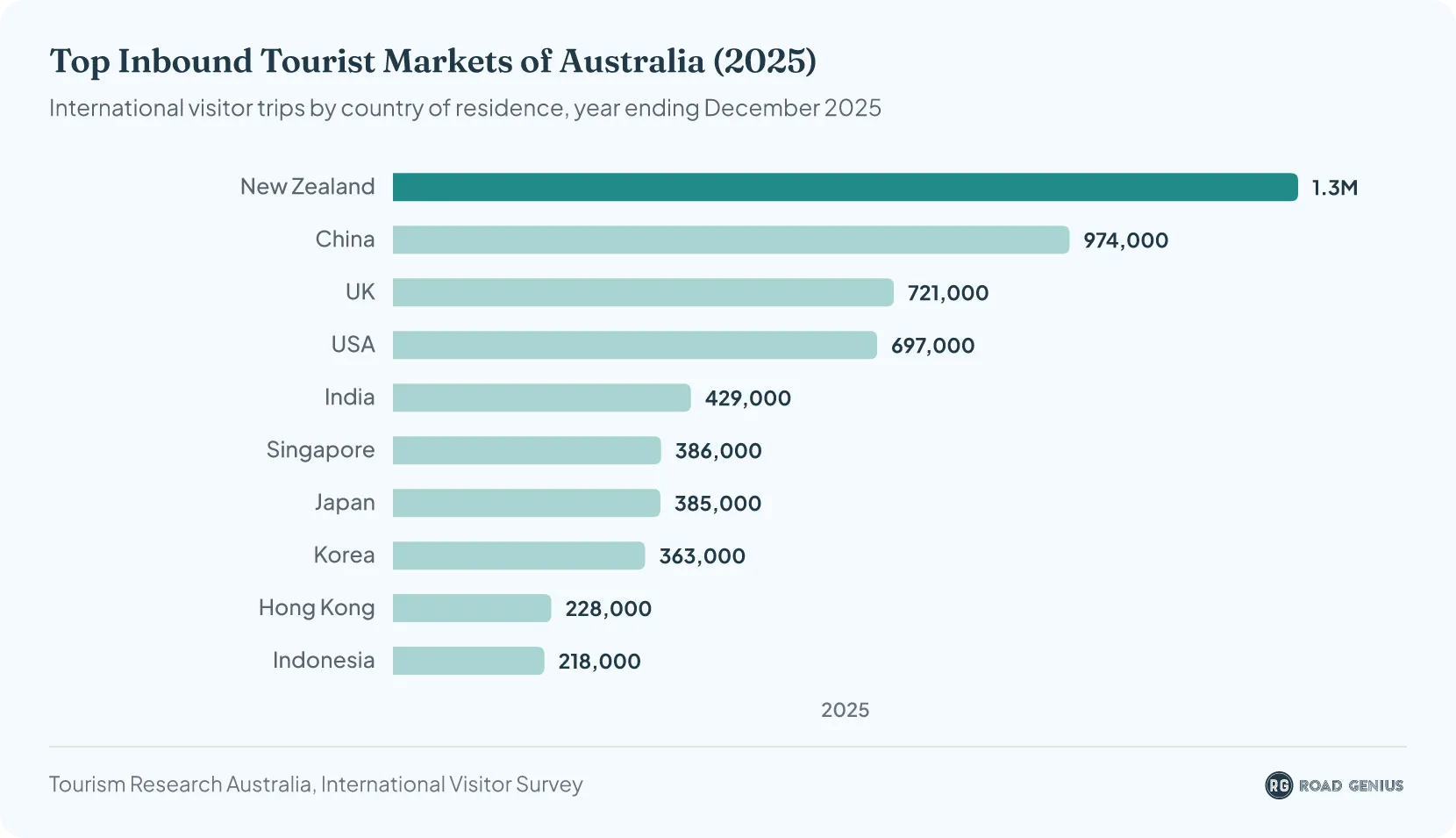Click the '429,000' value

(x=748, y=398)
